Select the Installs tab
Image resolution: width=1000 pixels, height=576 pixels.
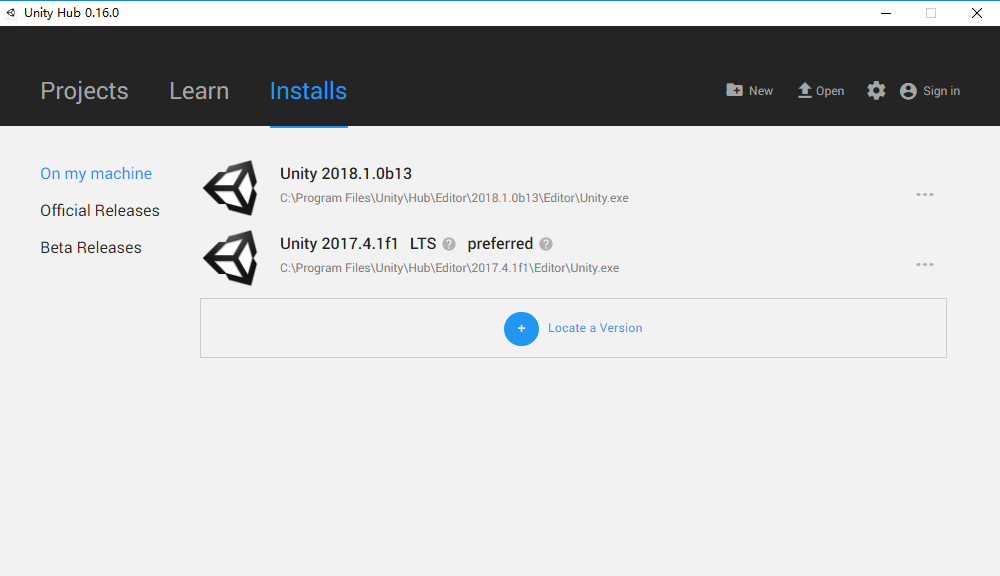[x=308, y=91]
